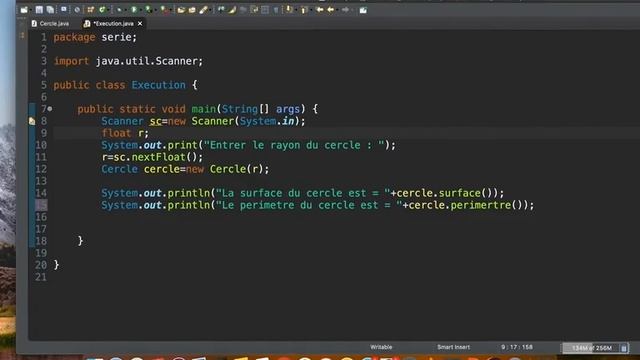Click the Run Garbage Collector trash icon
The width and height of the screenshot is (640, 360).
pos(623,348)
